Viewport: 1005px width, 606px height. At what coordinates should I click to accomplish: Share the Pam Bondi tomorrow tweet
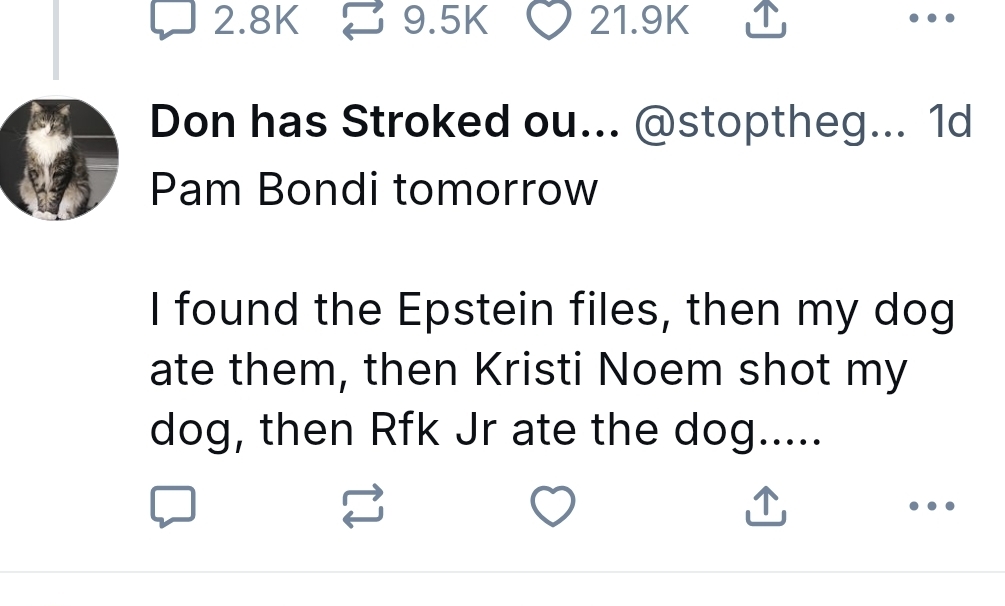click(766, 506)
